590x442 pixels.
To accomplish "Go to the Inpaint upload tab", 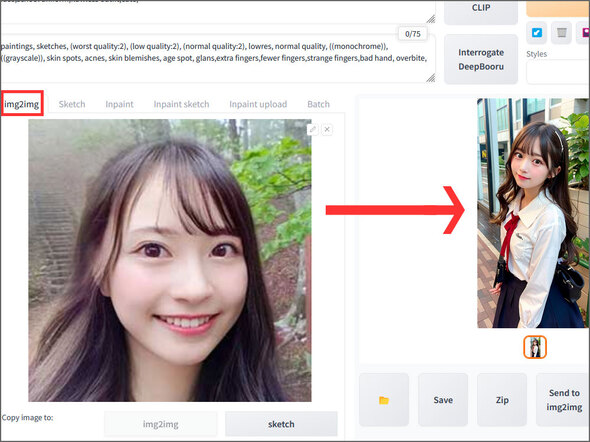I will [258, 104].
